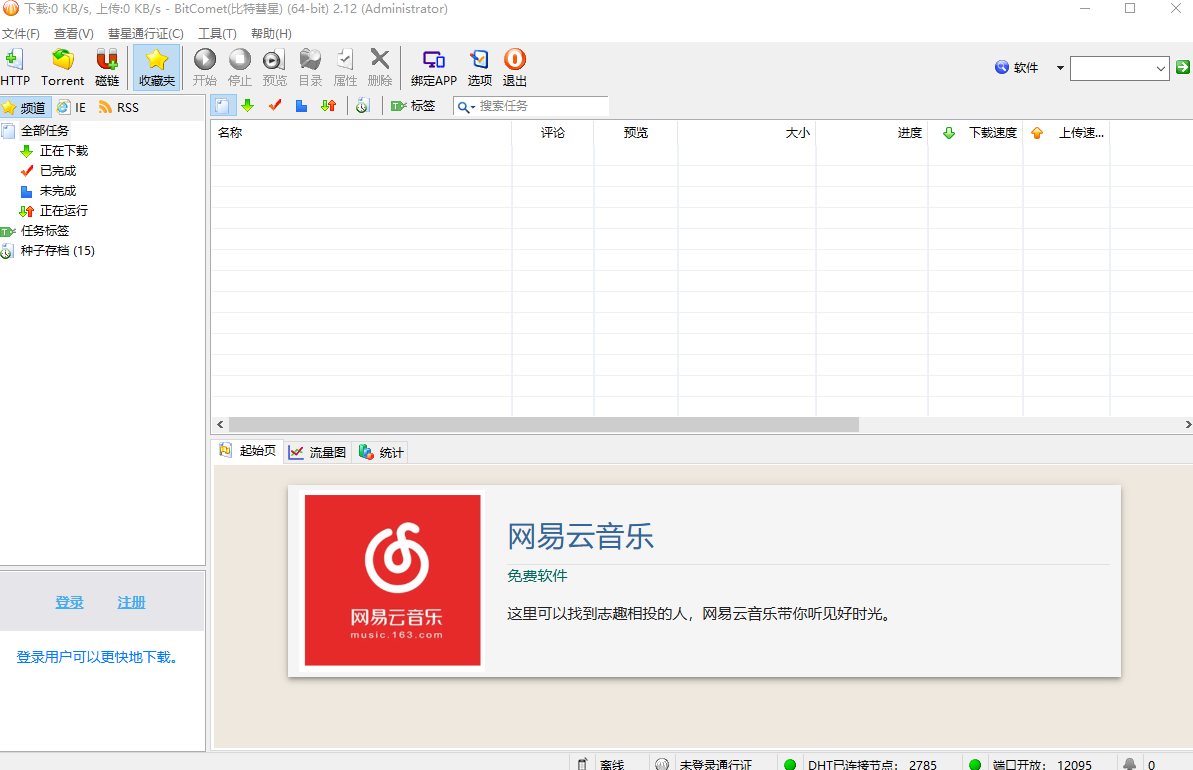Toggle the green downloading filter arrow in filter bar

(247, 106)
